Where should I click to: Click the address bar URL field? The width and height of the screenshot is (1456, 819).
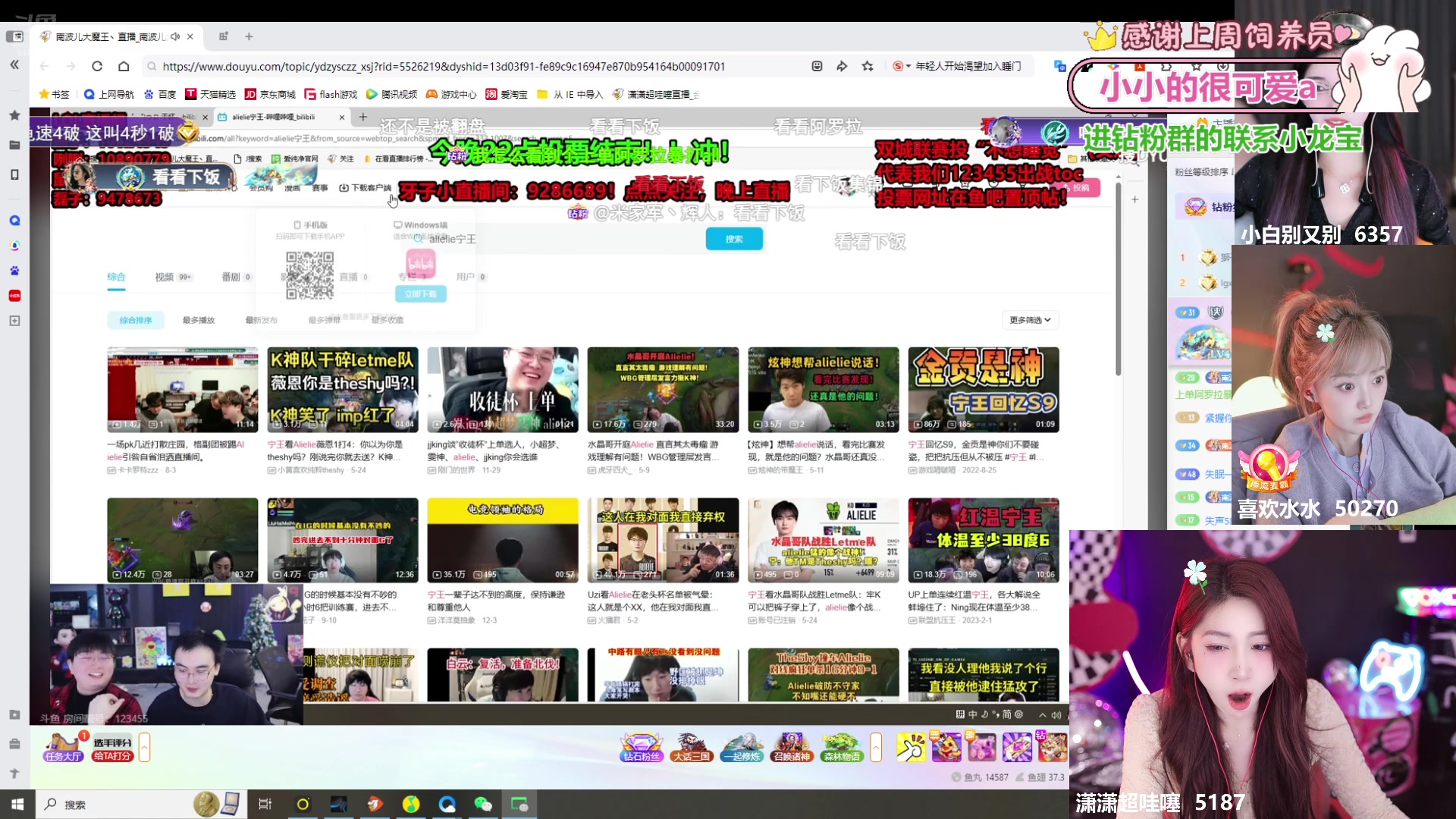click(x=444, y=67)
